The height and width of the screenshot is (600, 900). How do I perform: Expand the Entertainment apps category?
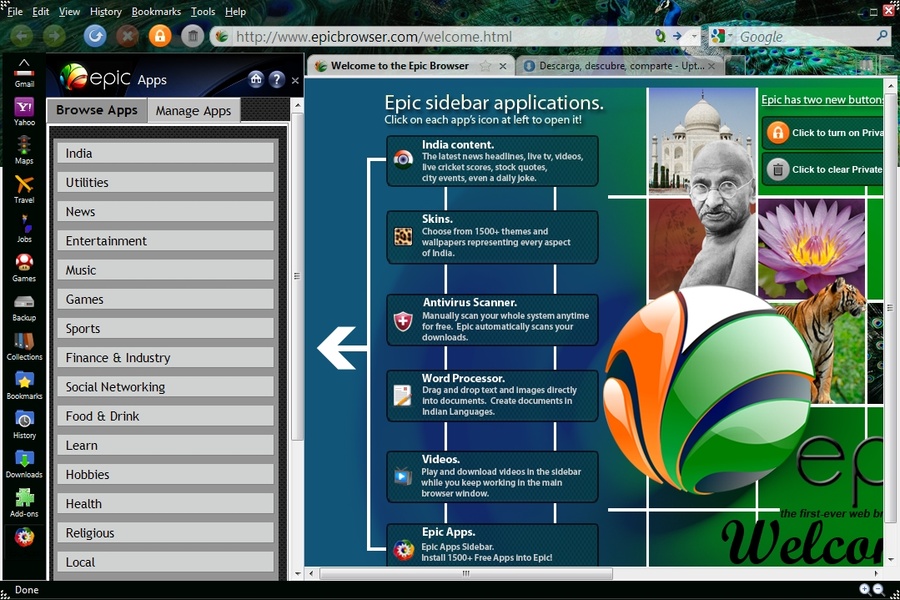click(x=165, y=240)
